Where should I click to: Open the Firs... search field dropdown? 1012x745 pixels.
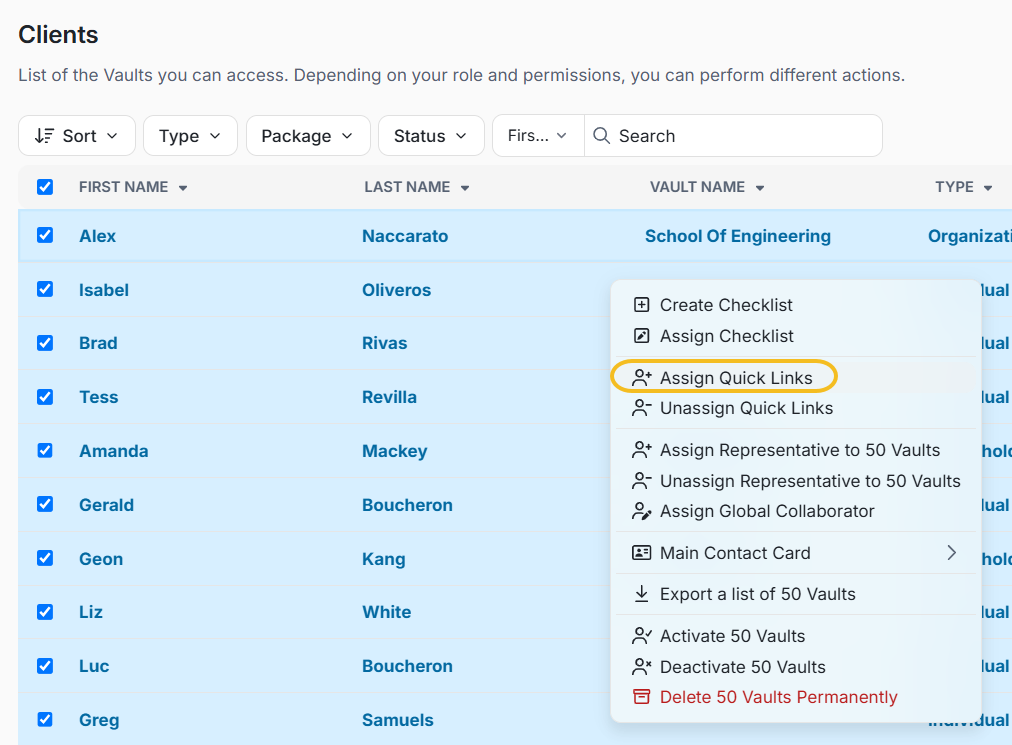pos(538,136)
